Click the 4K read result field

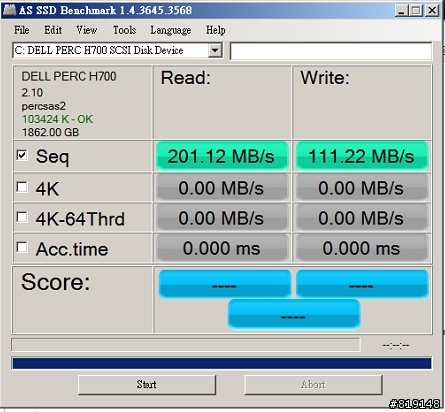222,188
